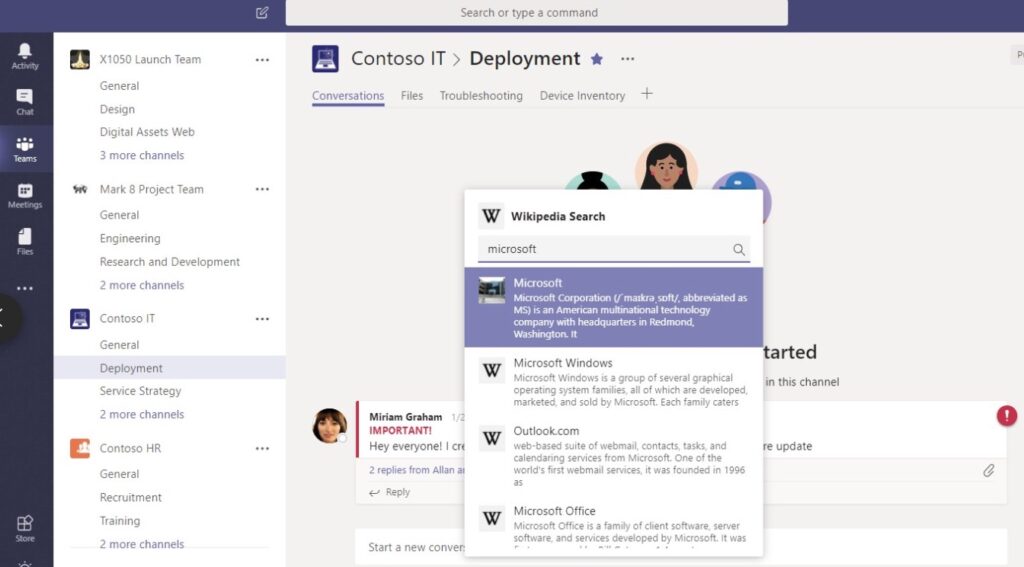The width and height of the screenshot is (1024, 567).
Task: Select the Deployment channel in list
Action: click(170, 368)
